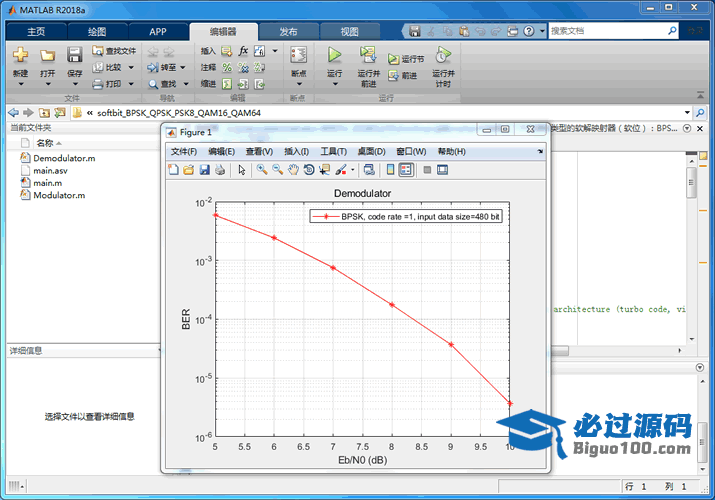This screenshot has width=715, height=500.
Task: Expand the Print (打印) dropdown arrow
Action: 131,84
